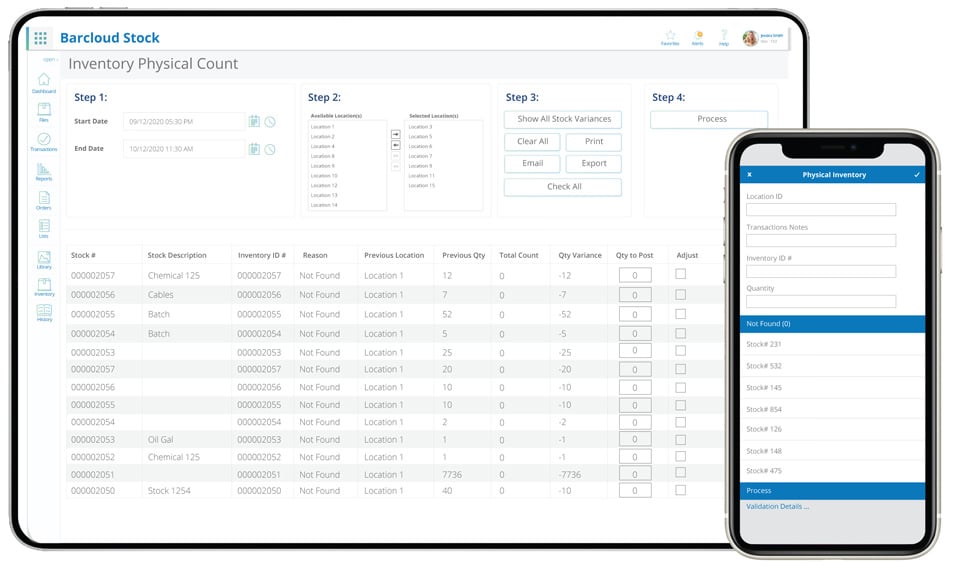Viewport: 977px width, 566px height.
Task: Open time picker for End Date
Action: tap(270, 149)
